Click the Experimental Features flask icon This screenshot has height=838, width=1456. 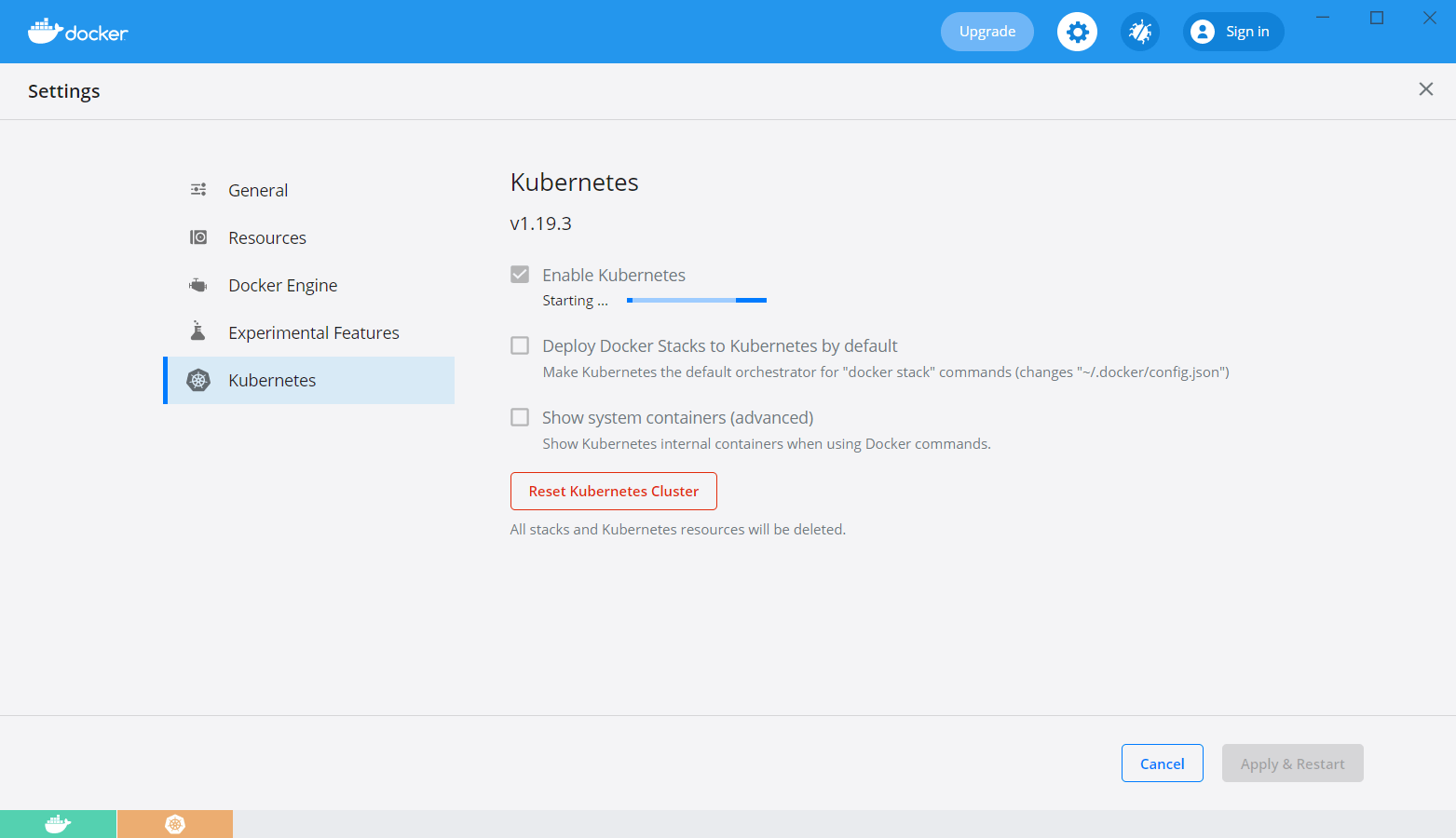(x=197, y=331)
